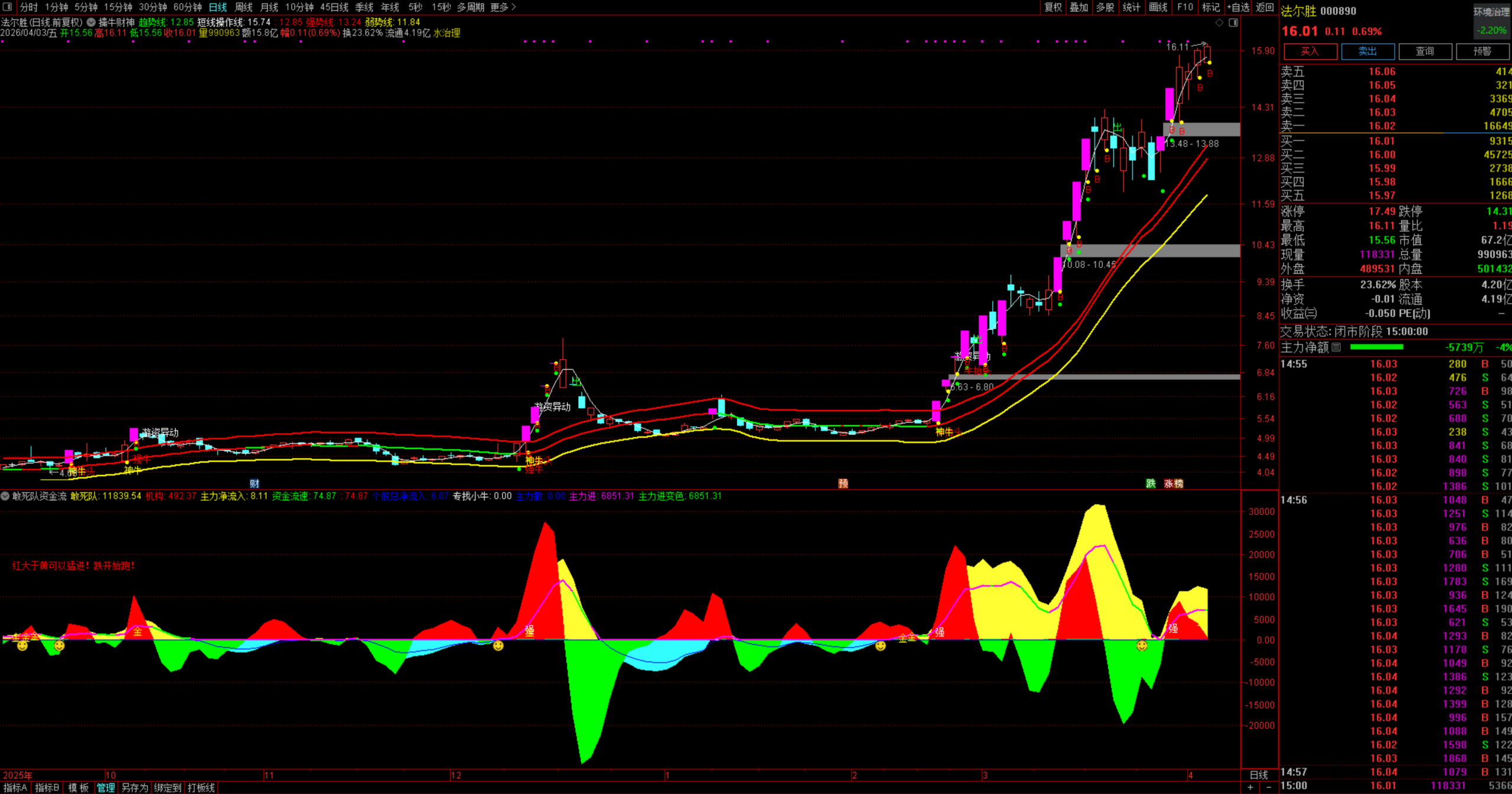
Task: Click the 涨榜 marker near chart bottom
Action: click(x=1174, y=483)
